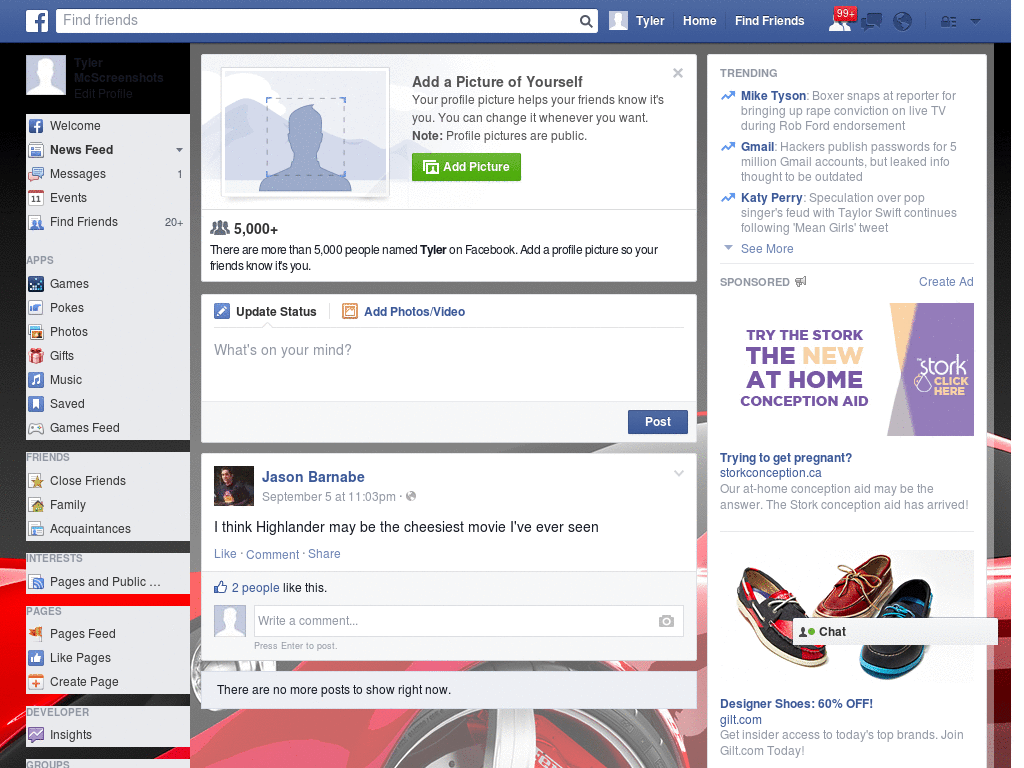1024x768 pixels.
Task: Open the Katy Perry trending topic
Action: [x=771, y=198]
